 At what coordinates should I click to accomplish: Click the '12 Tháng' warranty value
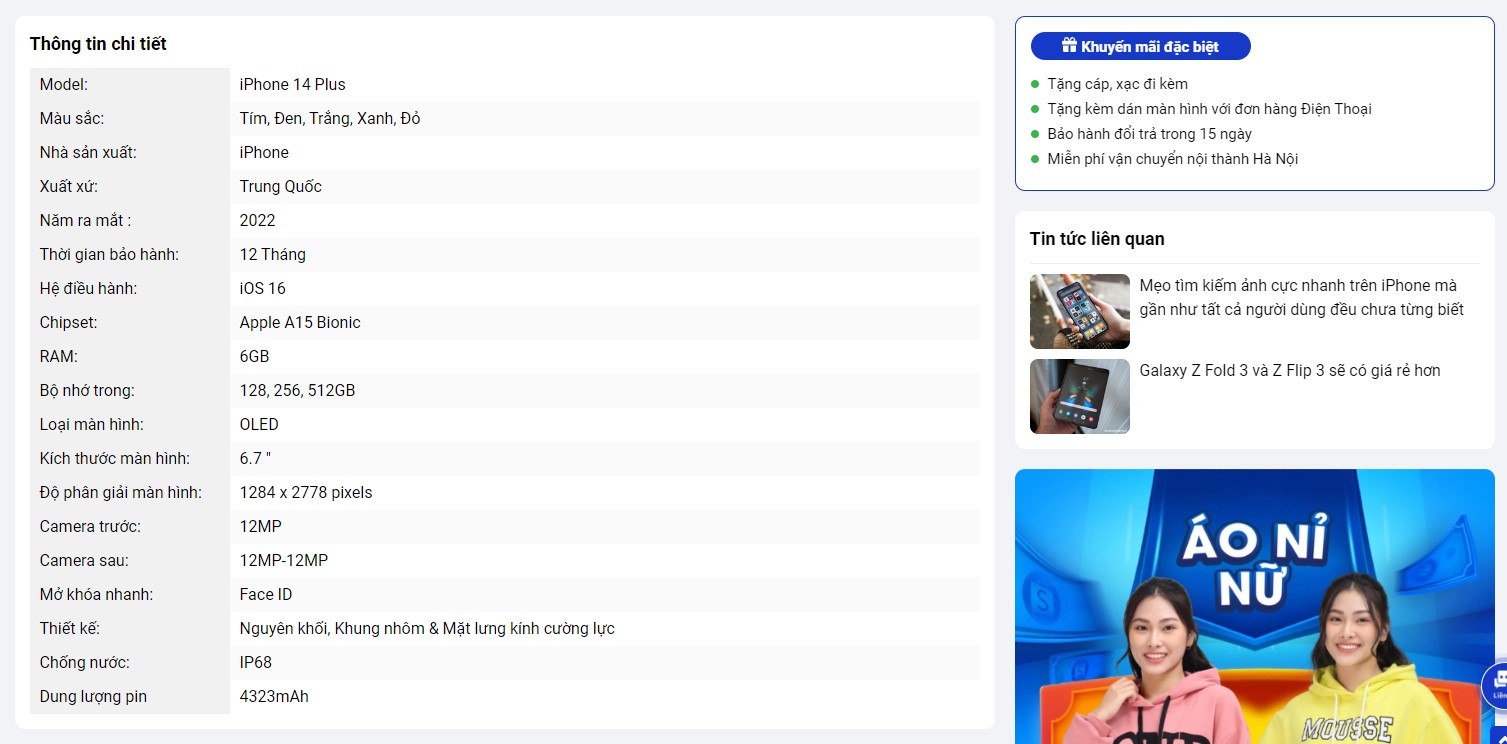pos(273,255)
